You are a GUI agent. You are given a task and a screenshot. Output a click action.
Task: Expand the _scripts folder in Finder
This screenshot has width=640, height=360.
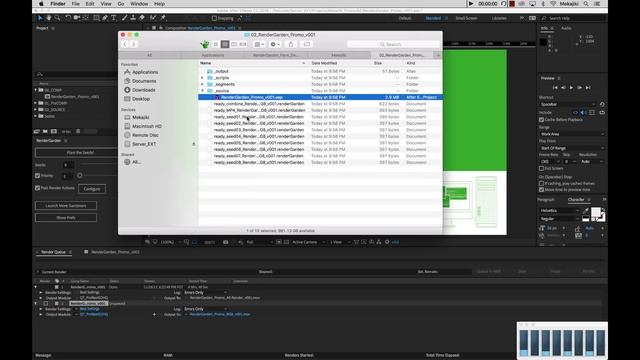tap(202, 78)
